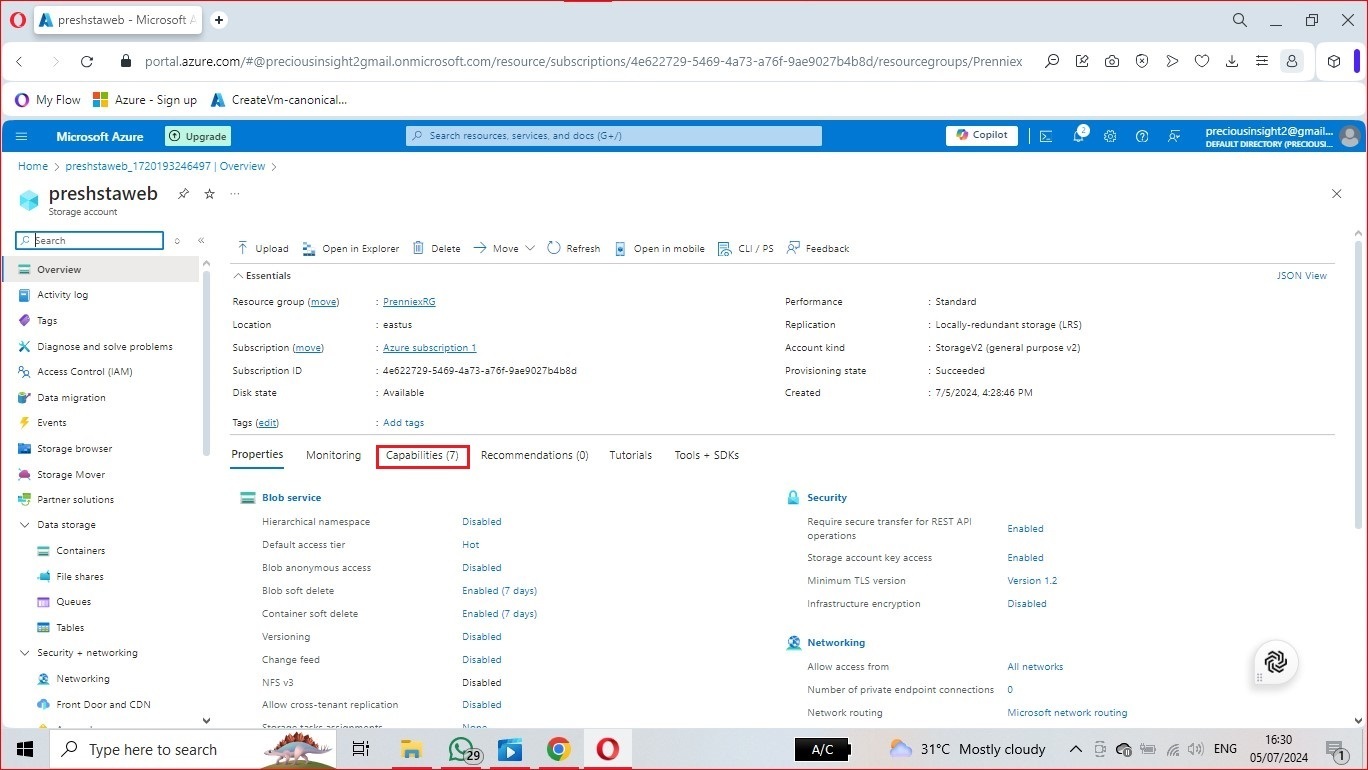This screenshot has height=770, width=1368.
Task: Click Blob soft delete Enabled (7 days)
Action: (x=499, y=591)
